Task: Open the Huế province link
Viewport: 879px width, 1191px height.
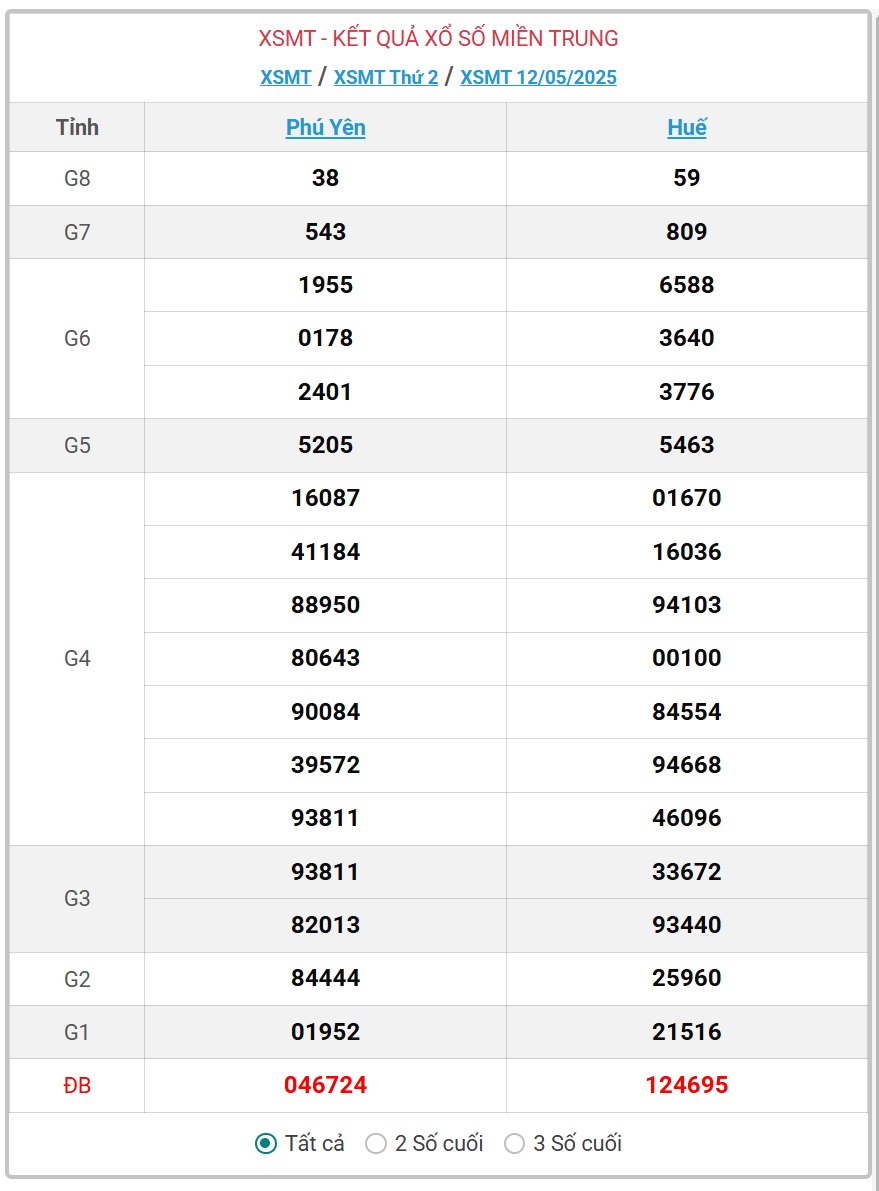Action: pyautogui.click(x=687, y=127)
